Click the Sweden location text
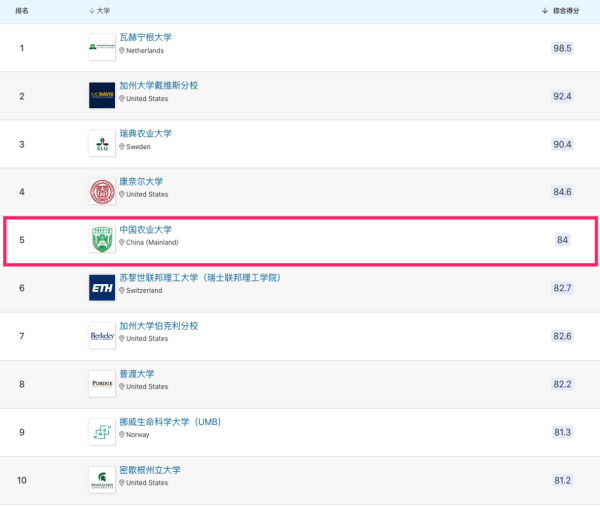600x507 pixels. [x=139, y=147]
